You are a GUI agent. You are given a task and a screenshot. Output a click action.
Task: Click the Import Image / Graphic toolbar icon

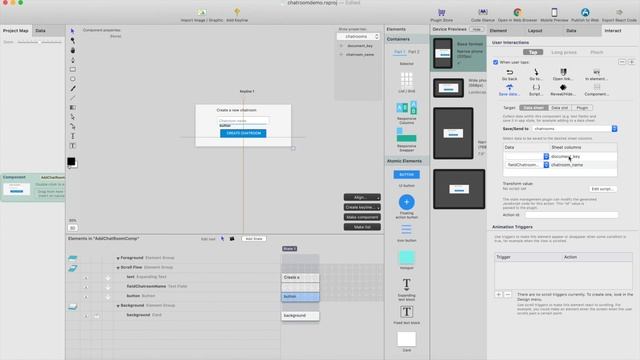click(x=202, y=12)
